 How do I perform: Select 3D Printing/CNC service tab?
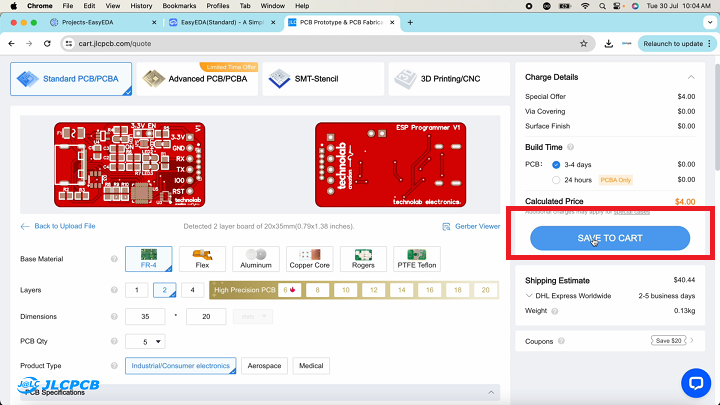[x=449, y=79]
